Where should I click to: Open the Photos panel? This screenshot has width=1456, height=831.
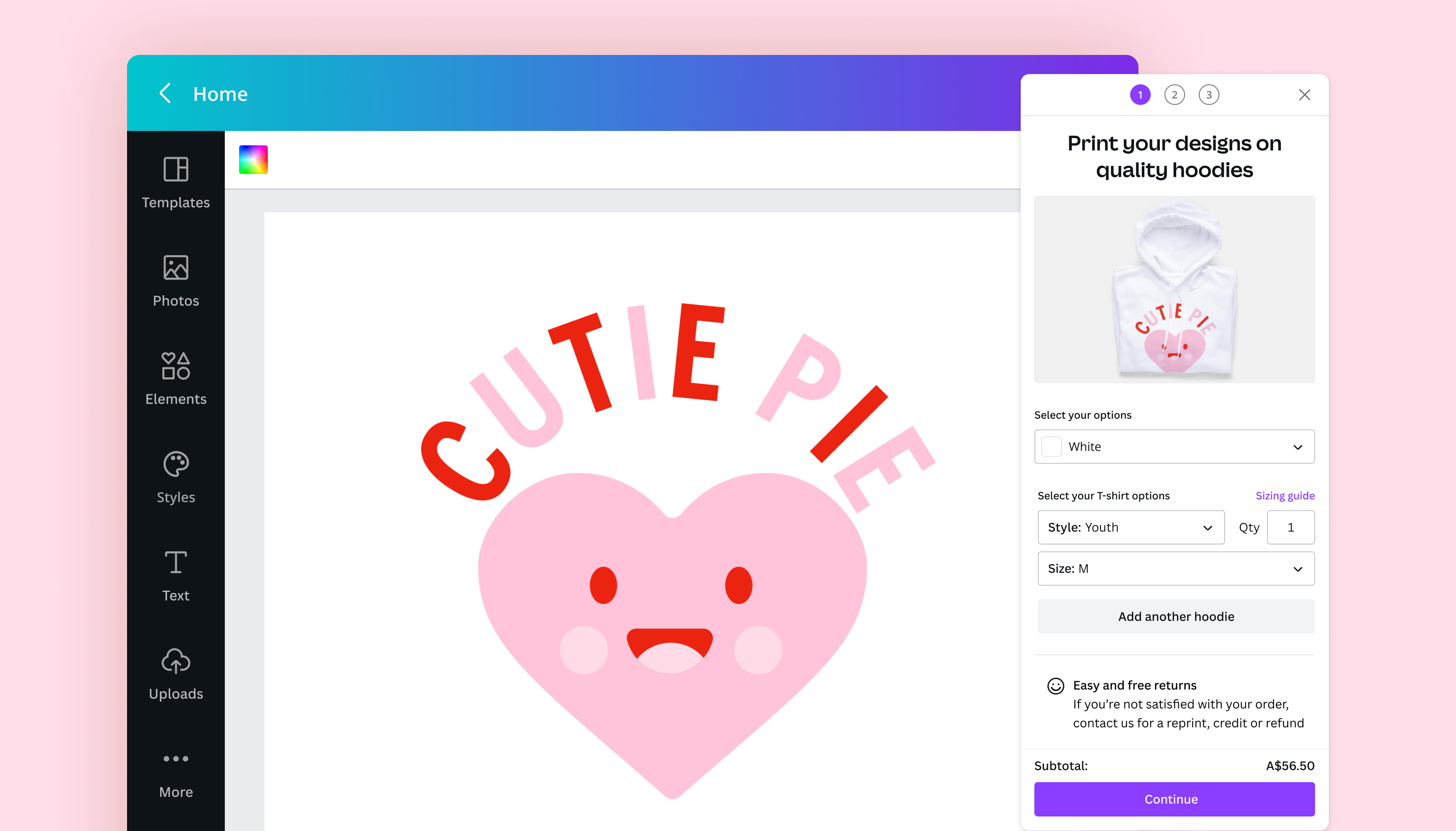click(175, 279)
